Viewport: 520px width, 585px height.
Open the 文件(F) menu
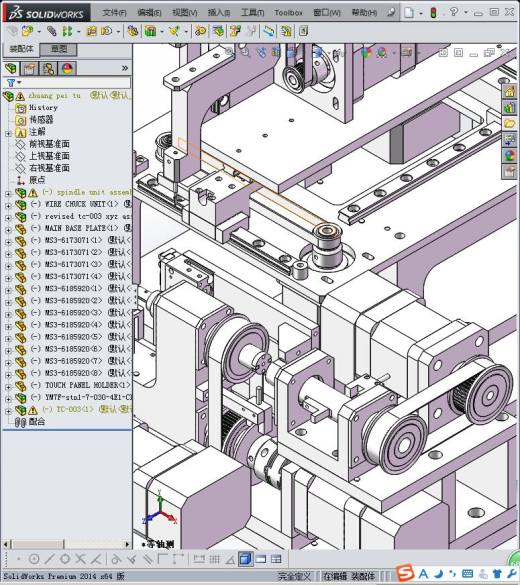point(115,13)
